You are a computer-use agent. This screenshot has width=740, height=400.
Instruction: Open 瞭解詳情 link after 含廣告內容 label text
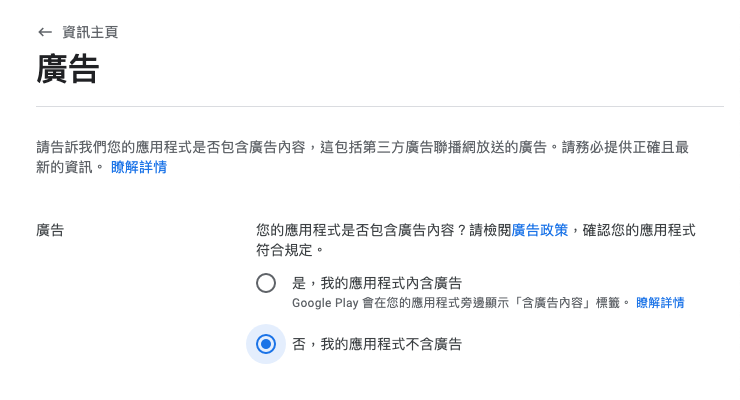click(660, 303)
